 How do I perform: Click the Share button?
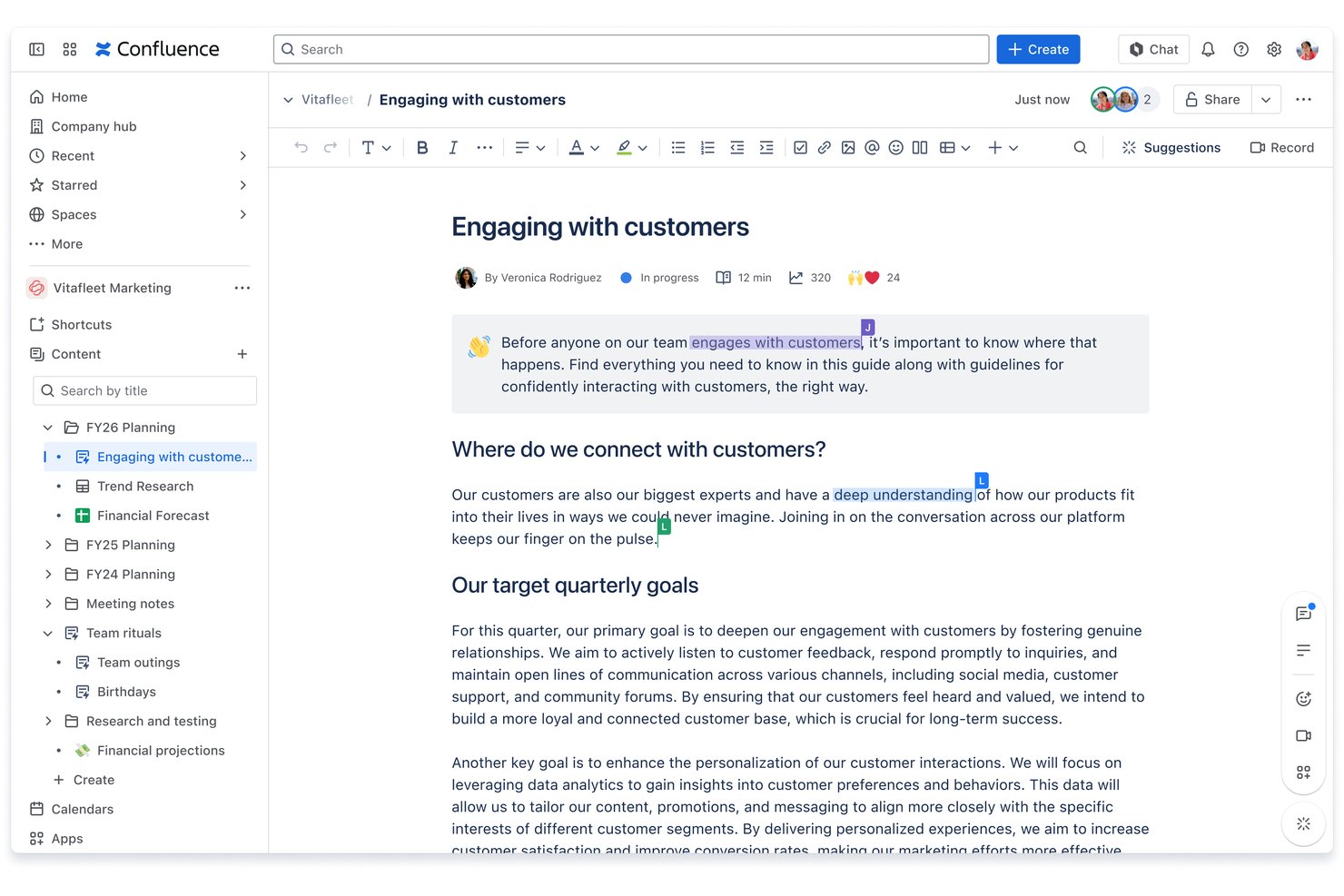[1212, 99]
